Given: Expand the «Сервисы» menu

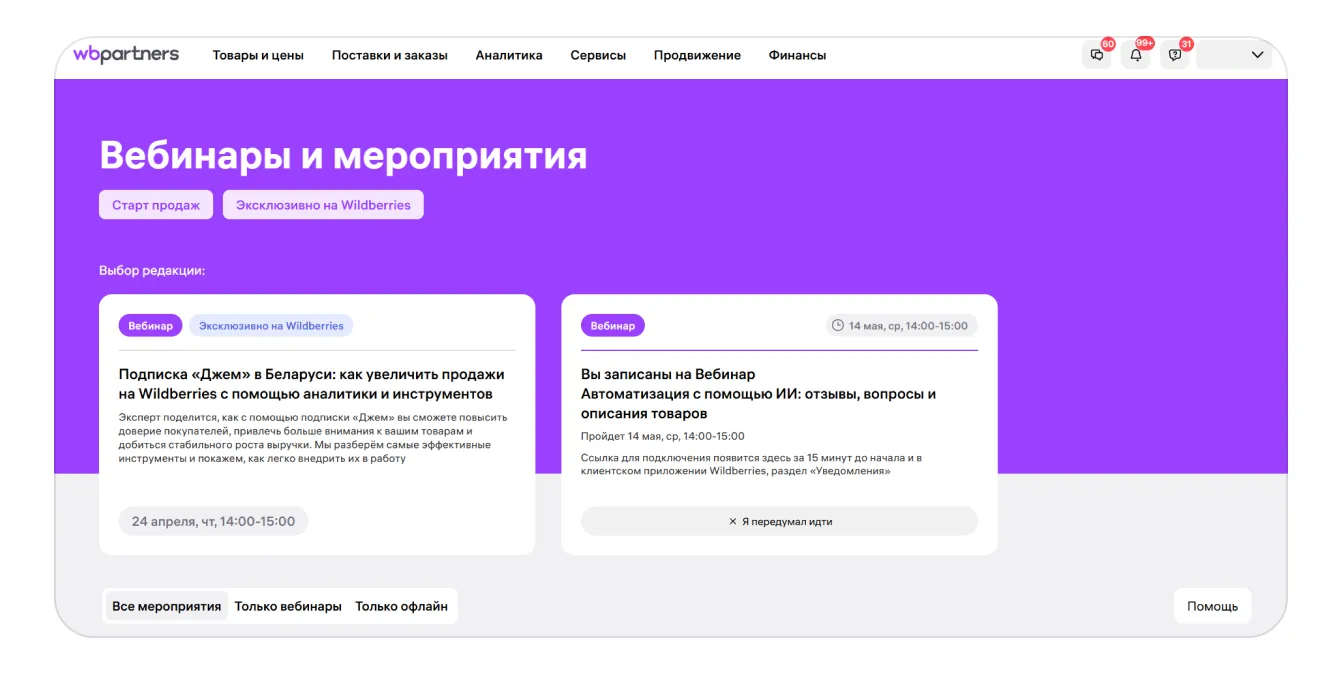Looking at the screenshot, I should coord(598,56).
